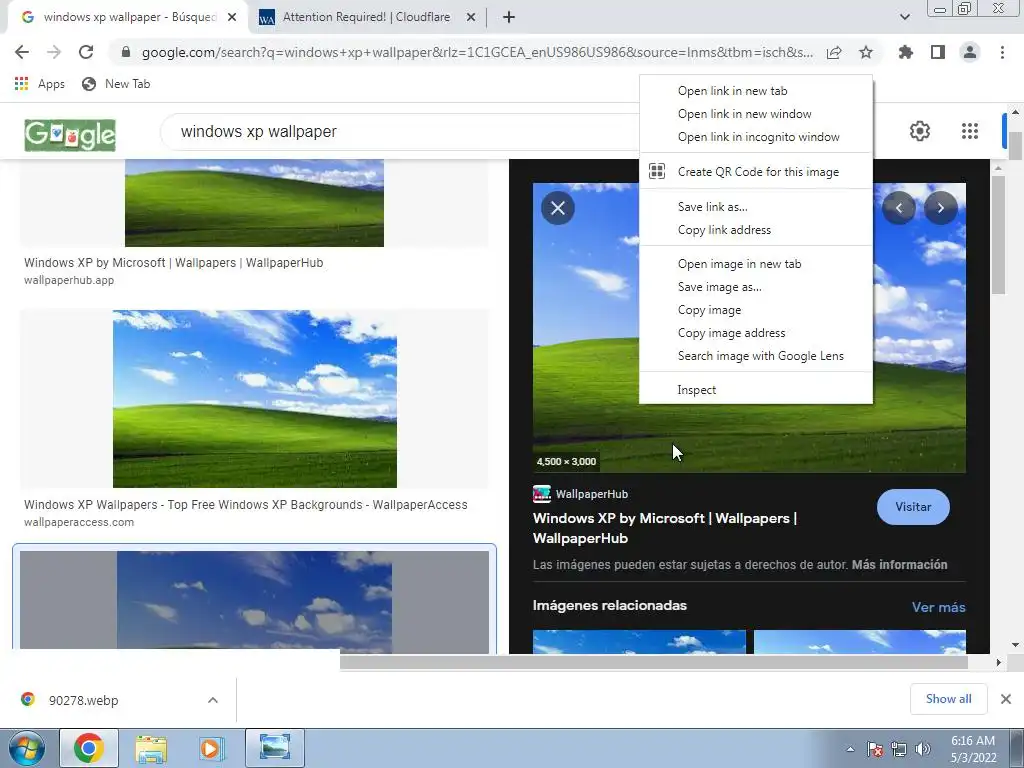Image resolution: width=1024 pixels, height=768 pixels.
Task: Select Create QR Code for this image
Action: pyautogui.click(x=756, y=172)
